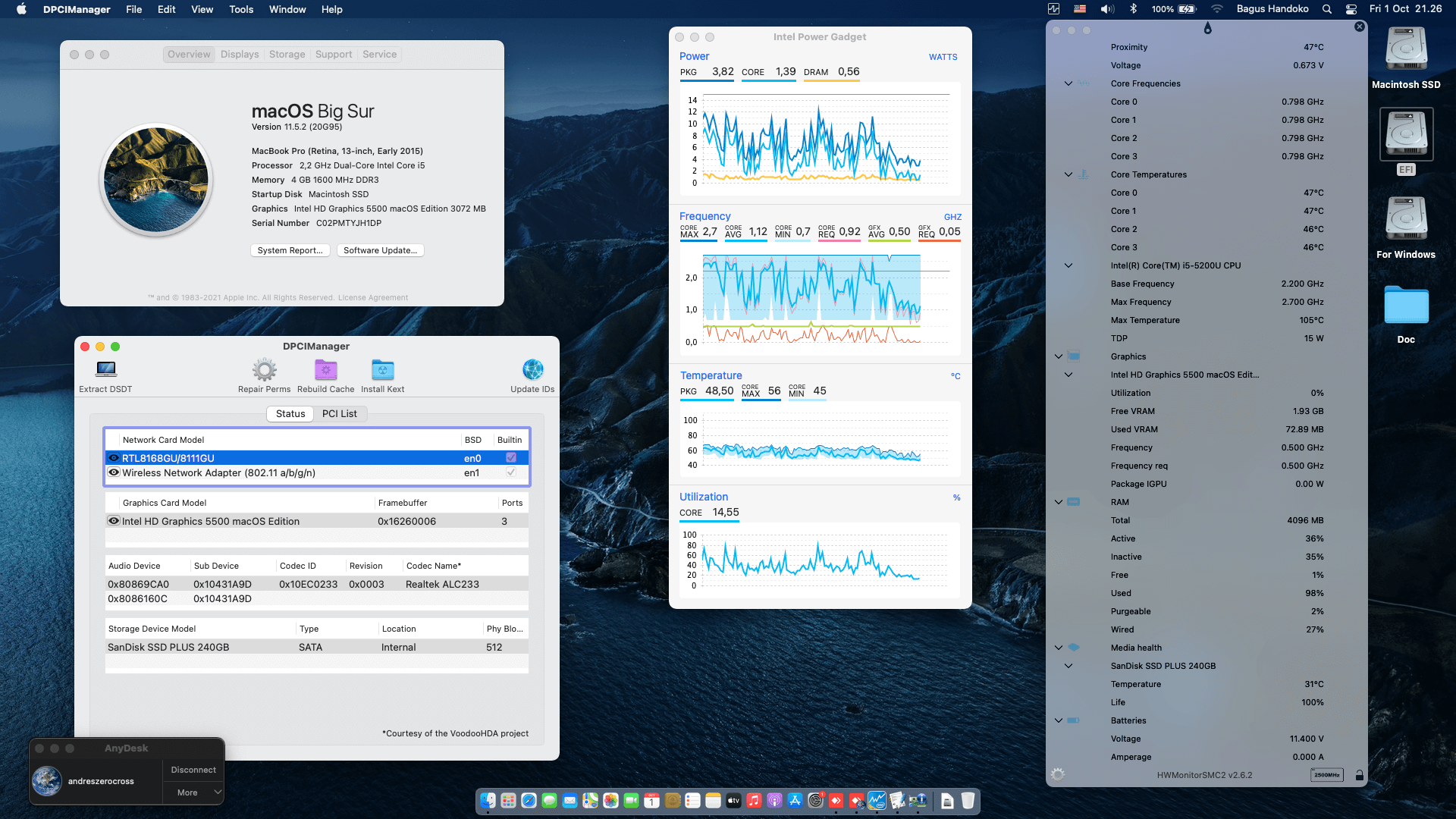Open Photos from the Dock
This screenshot has height=819, width=1456.
coord(610,800)
